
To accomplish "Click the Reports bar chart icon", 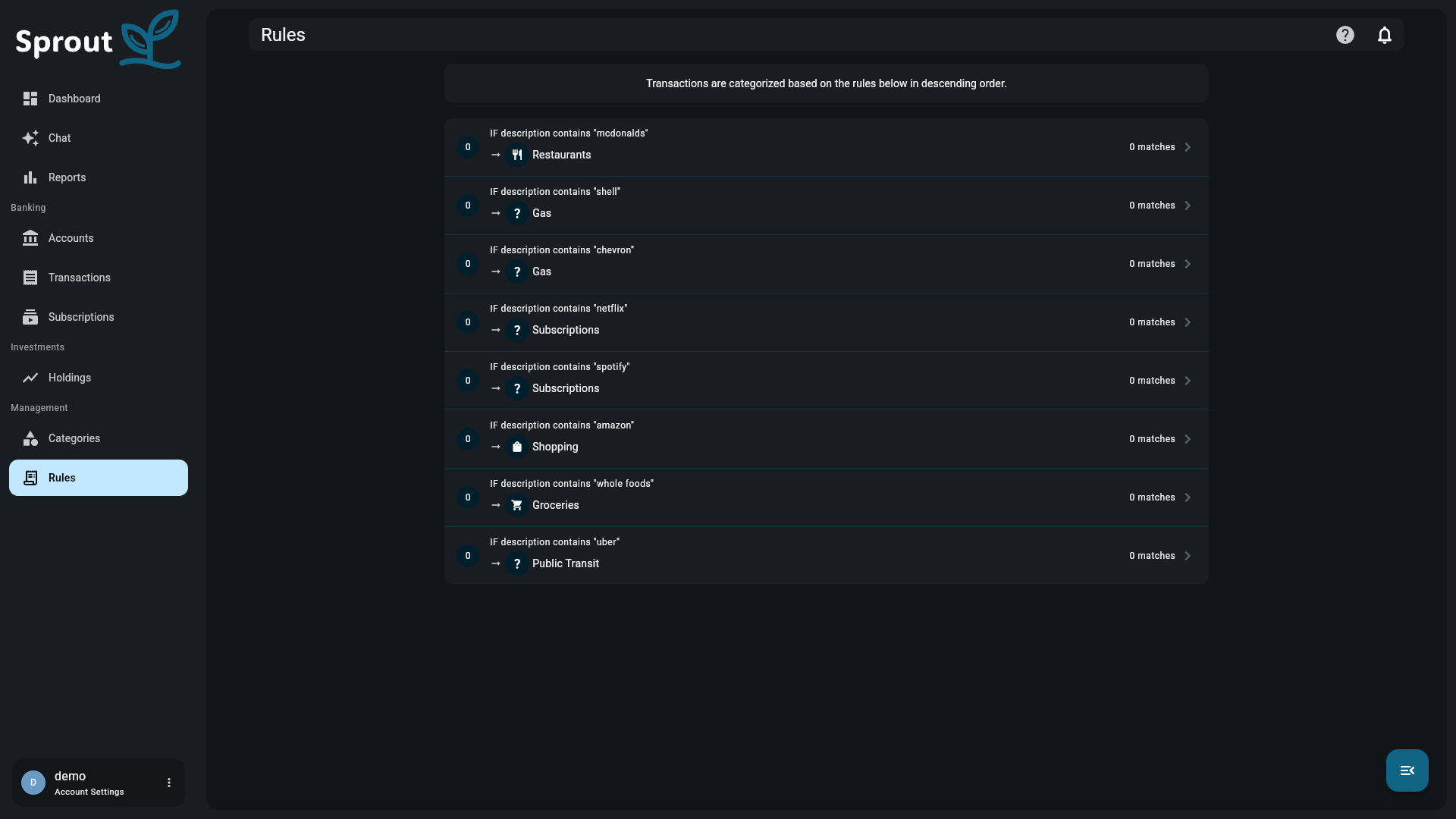I will [30, 177].
